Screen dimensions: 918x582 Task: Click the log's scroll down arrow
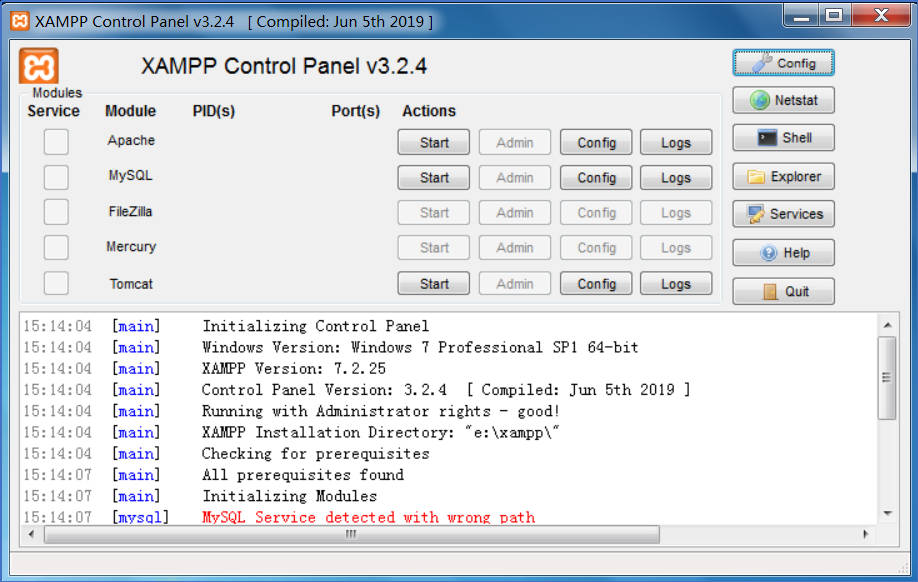click(x=888, y=513)
